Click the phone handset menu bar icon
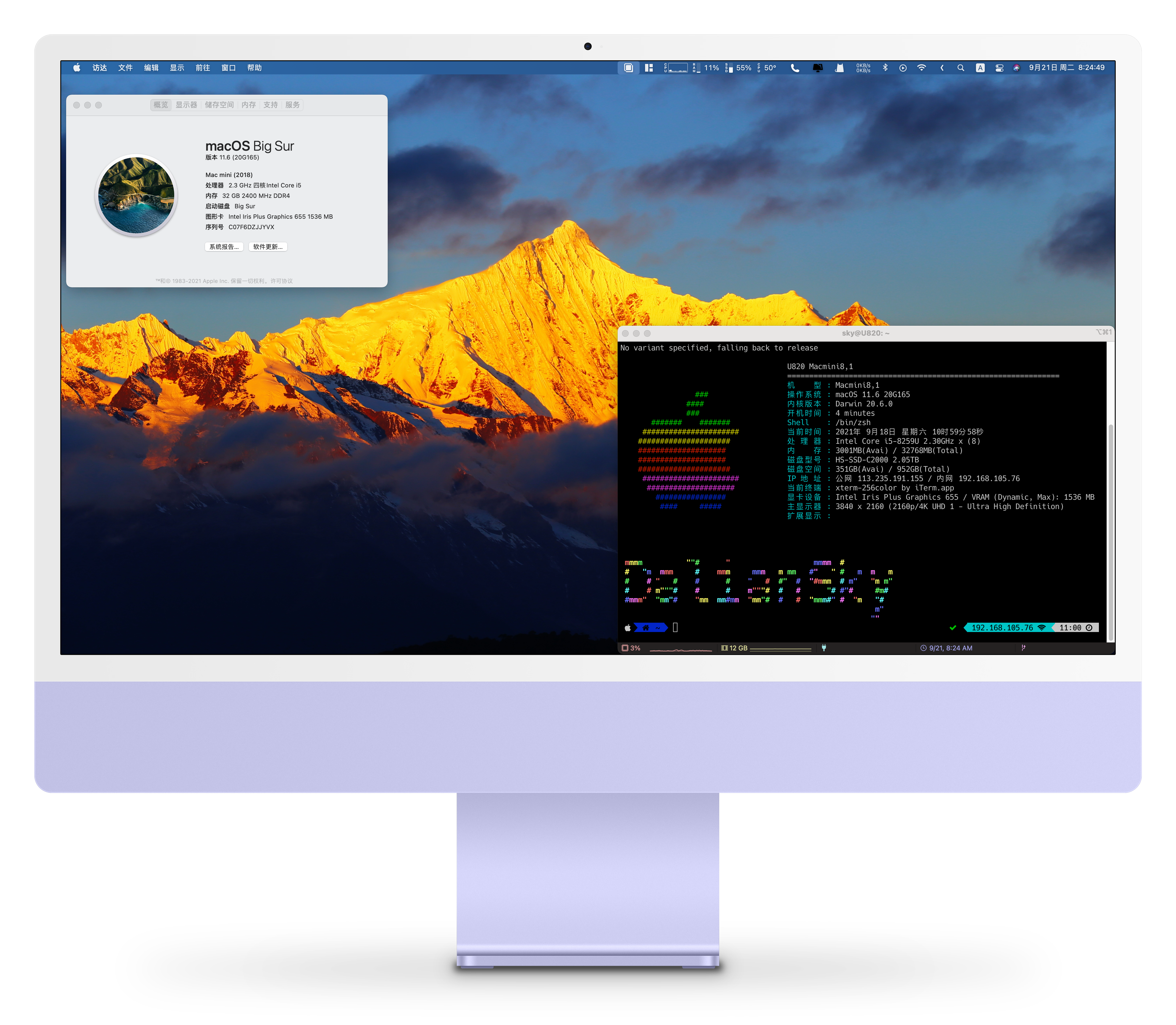 click(x=795, y=68)
